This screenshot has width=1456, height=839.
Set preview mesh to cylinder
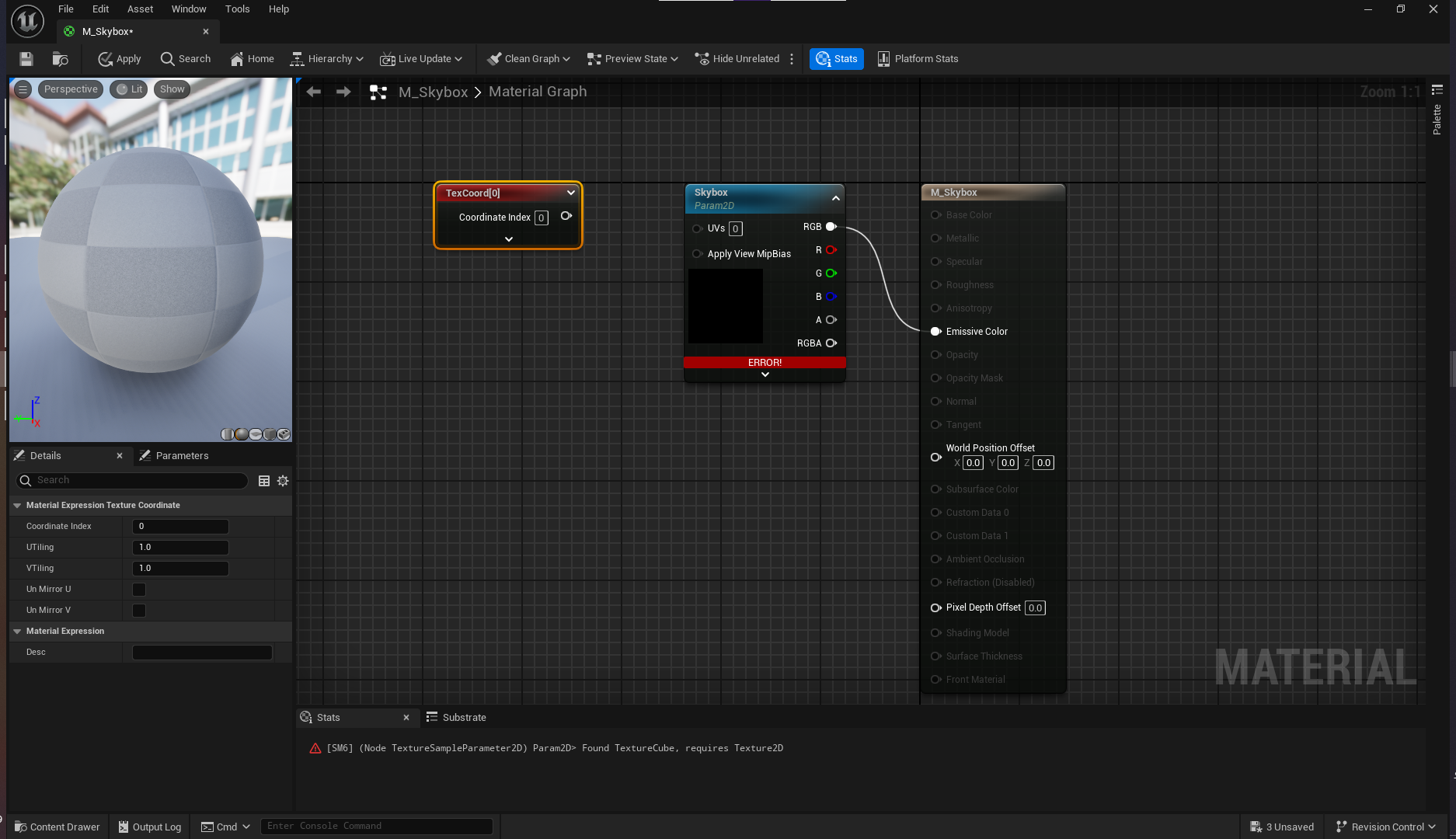click(x=228, y=434)
